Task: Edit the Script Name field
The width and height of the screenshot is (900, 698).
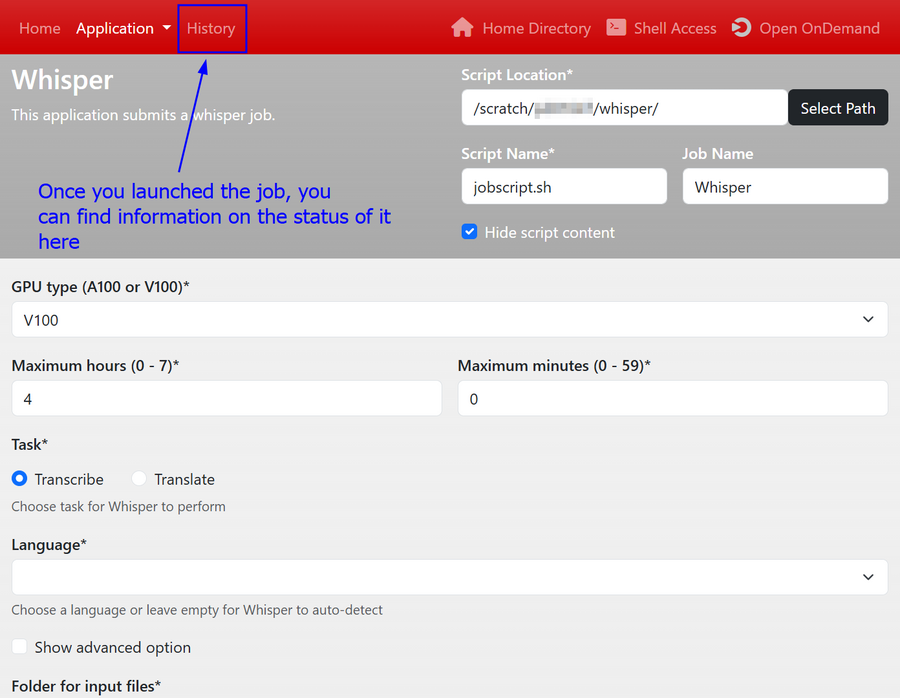Action: coord(564,187)
